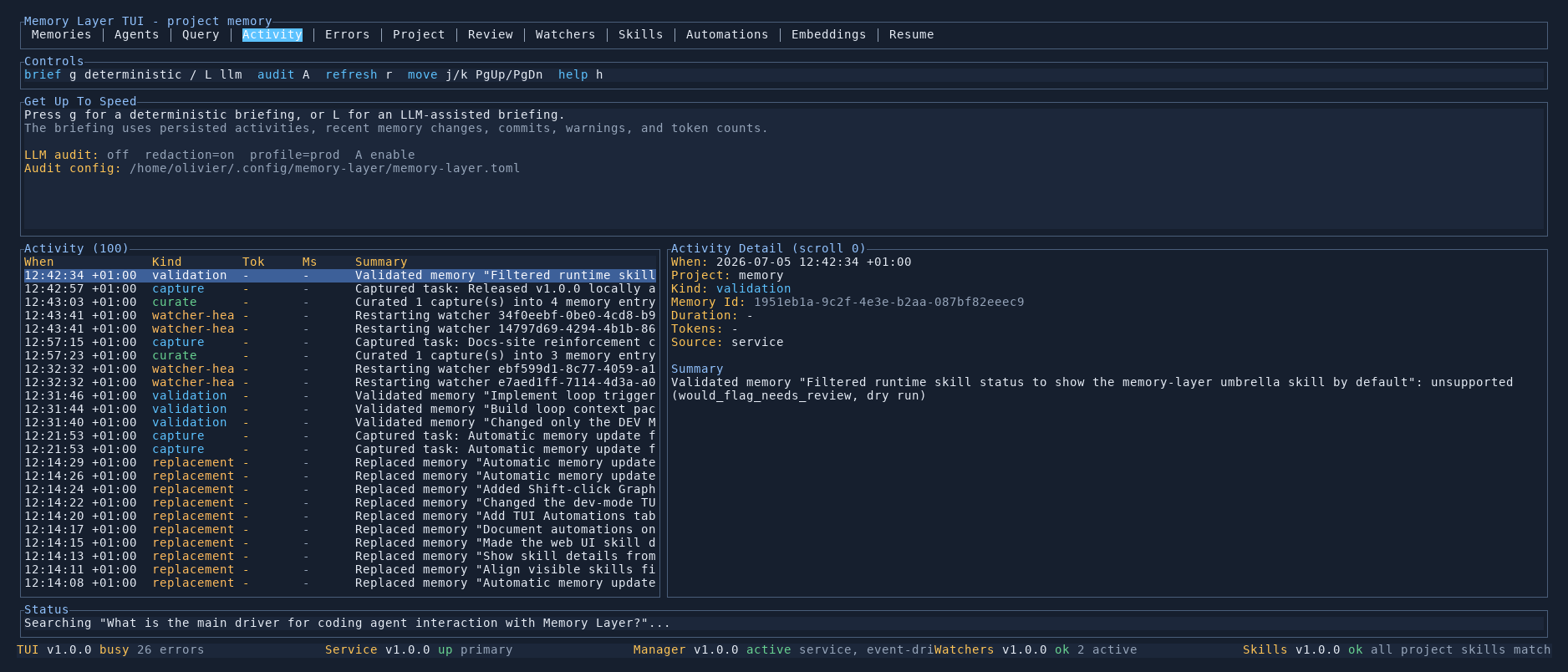Screen dimensions: 1568x672
Task: Select the Skills tab
Action: (x=641, y=34)
